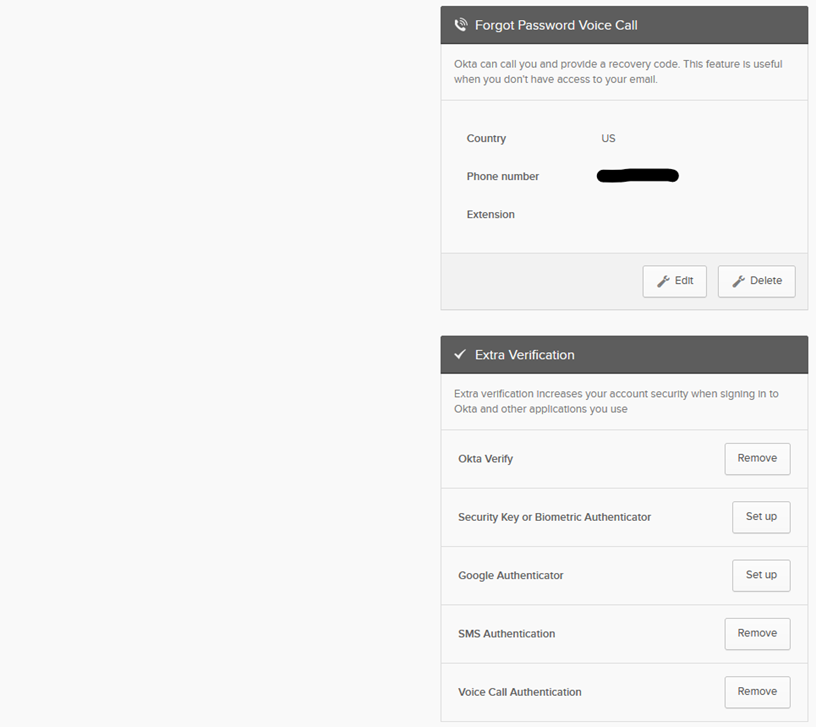The height and width of the screenshot is (727, 816).
Task: Click the redacted phone number value
Action: 637,175
